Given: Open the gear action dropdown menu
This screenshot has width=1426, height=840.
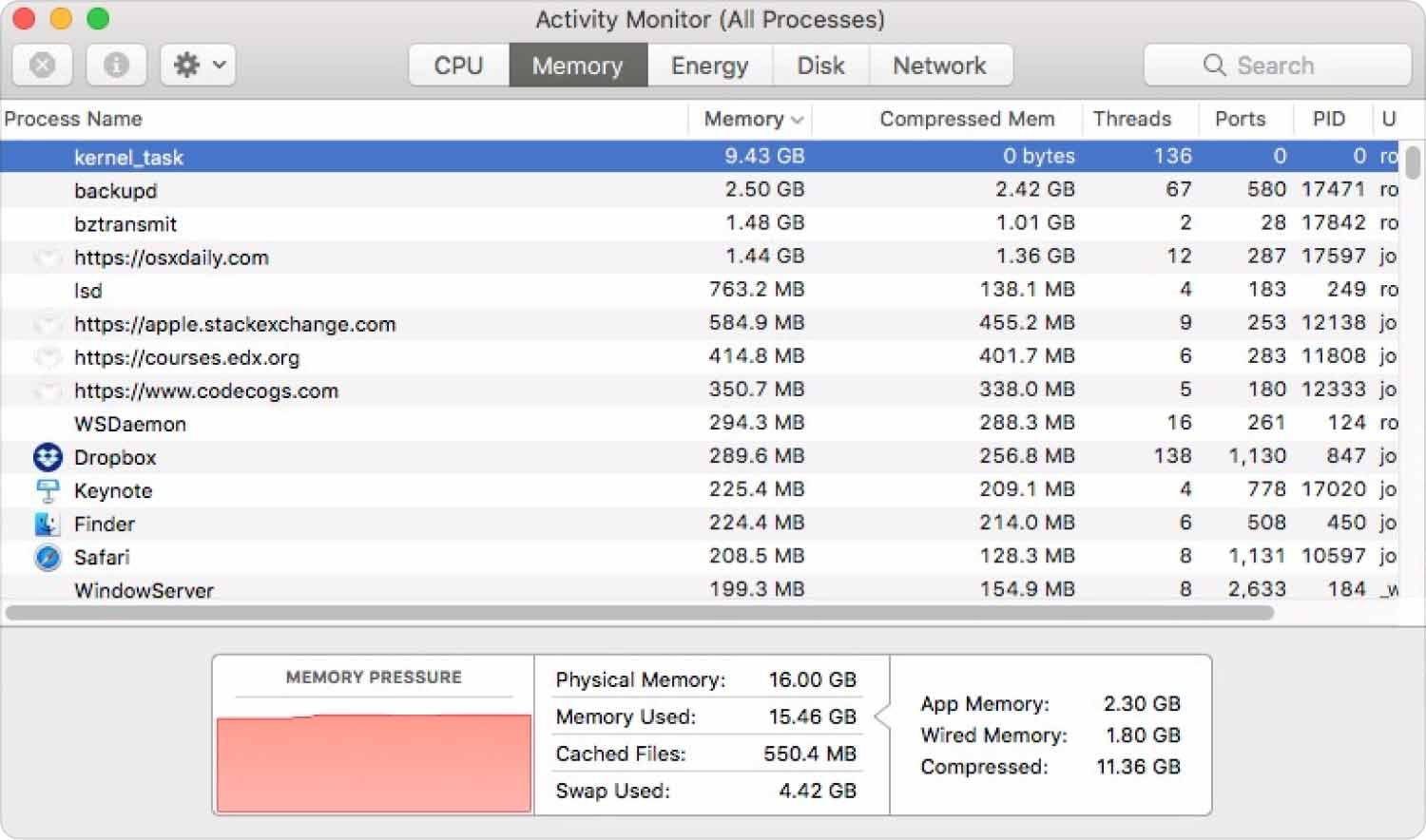Looking at the screenshot, I should click(198, 65).
